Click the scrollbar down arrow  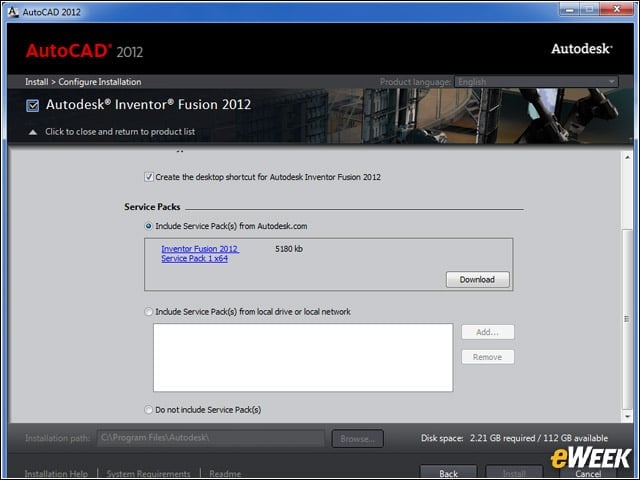[x=627, y=416]
